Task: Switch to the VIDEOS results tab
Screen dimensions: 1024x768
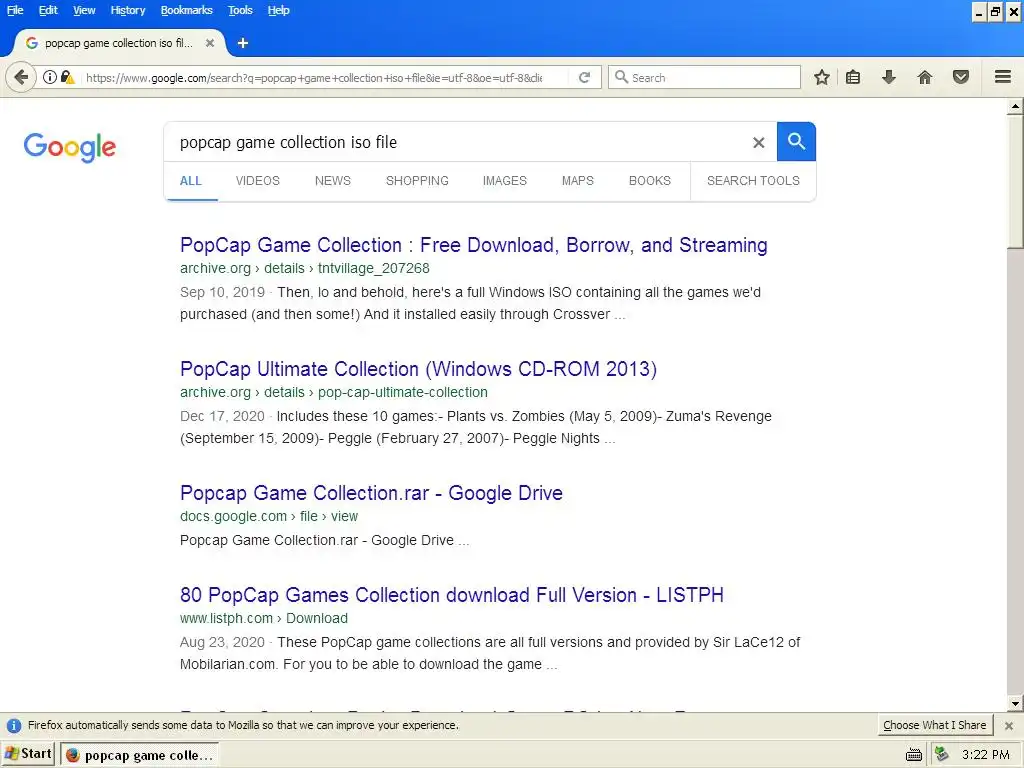Action: (257, 181)
